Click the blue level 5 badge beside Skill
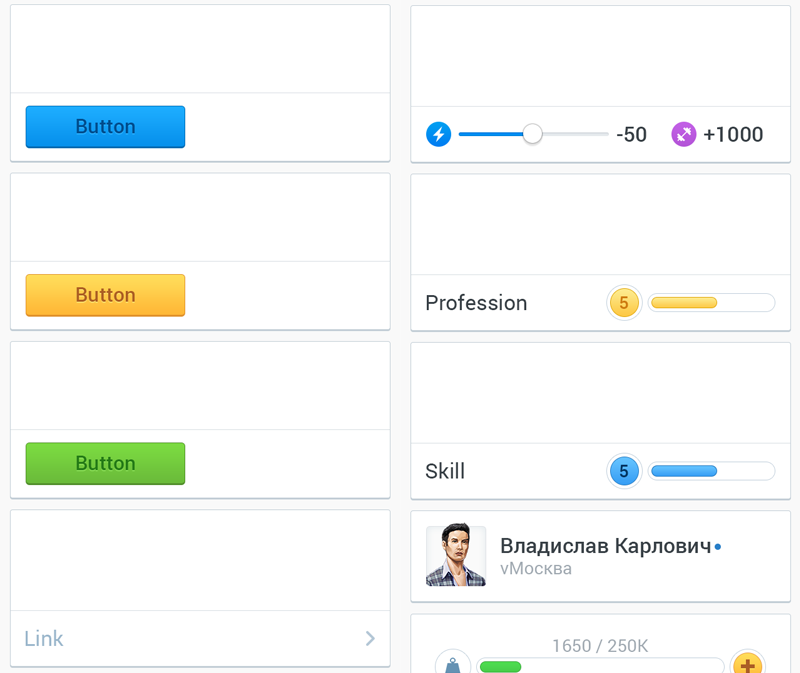 [624, 470]
